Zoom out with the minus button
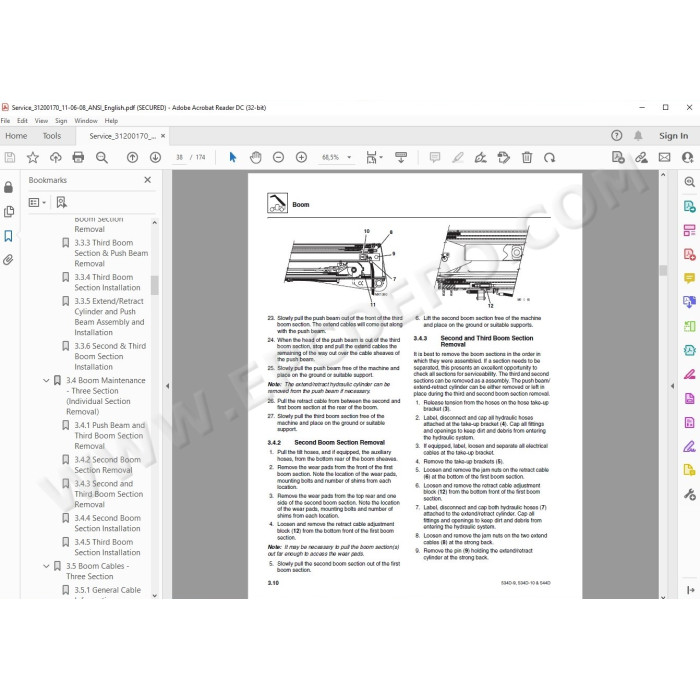This screenshot has height=700, width=700. point(279,158)
